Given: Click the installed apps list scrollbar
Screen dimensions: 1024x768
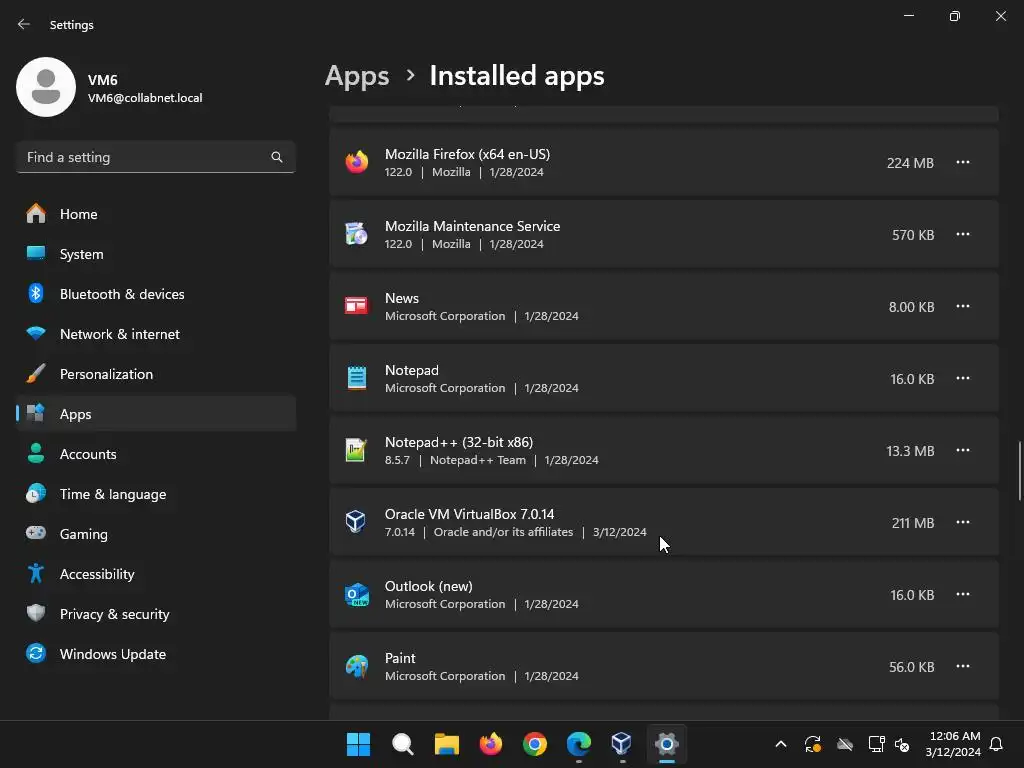Looking at the screenshot, I should pyautogui.click(x=1019, y=470).
